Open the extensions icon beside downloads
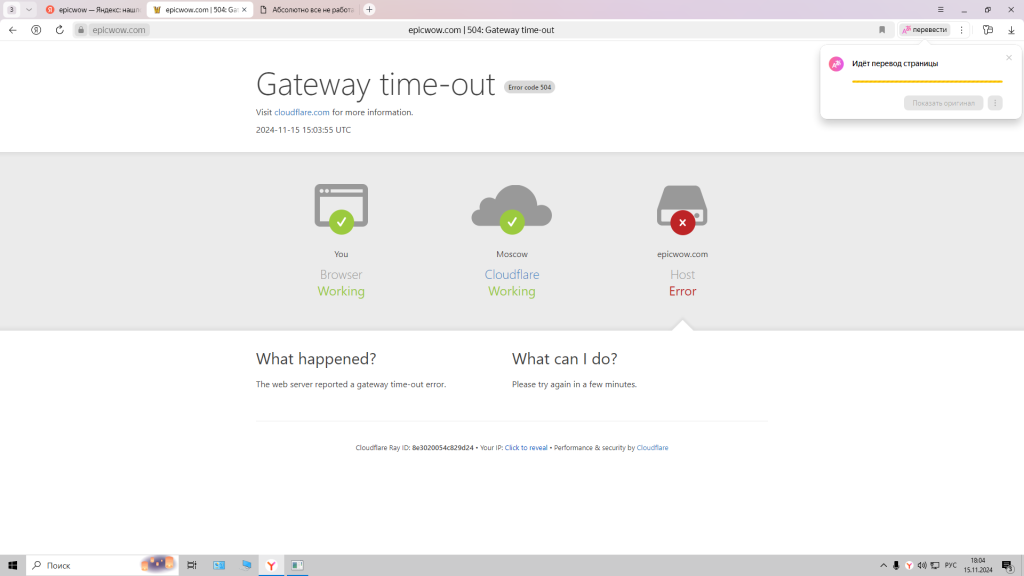Viewport: 1024px width, 576px height. pyautogui.click(x=988, y=30)
